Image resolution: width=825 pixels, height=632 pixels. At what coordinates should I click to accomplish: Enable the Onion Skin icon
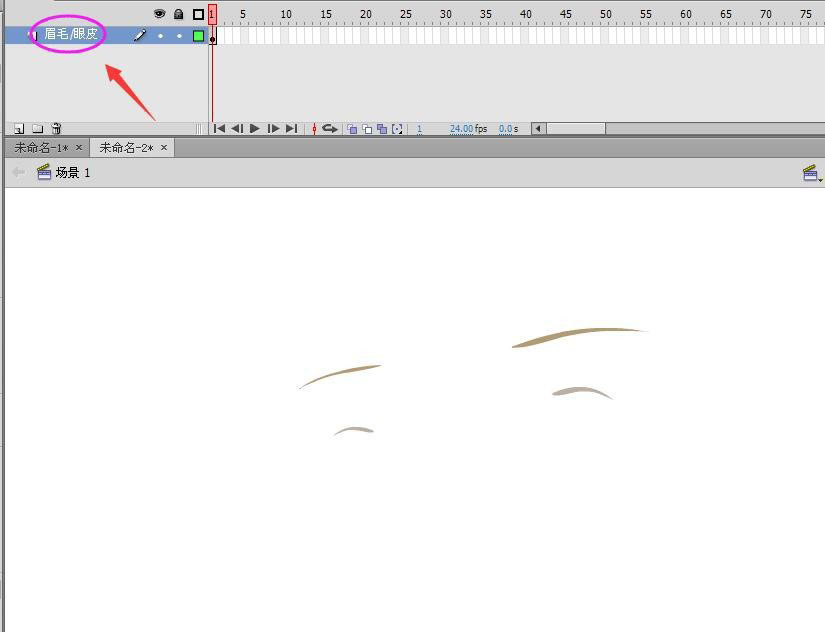pos(352,129)
